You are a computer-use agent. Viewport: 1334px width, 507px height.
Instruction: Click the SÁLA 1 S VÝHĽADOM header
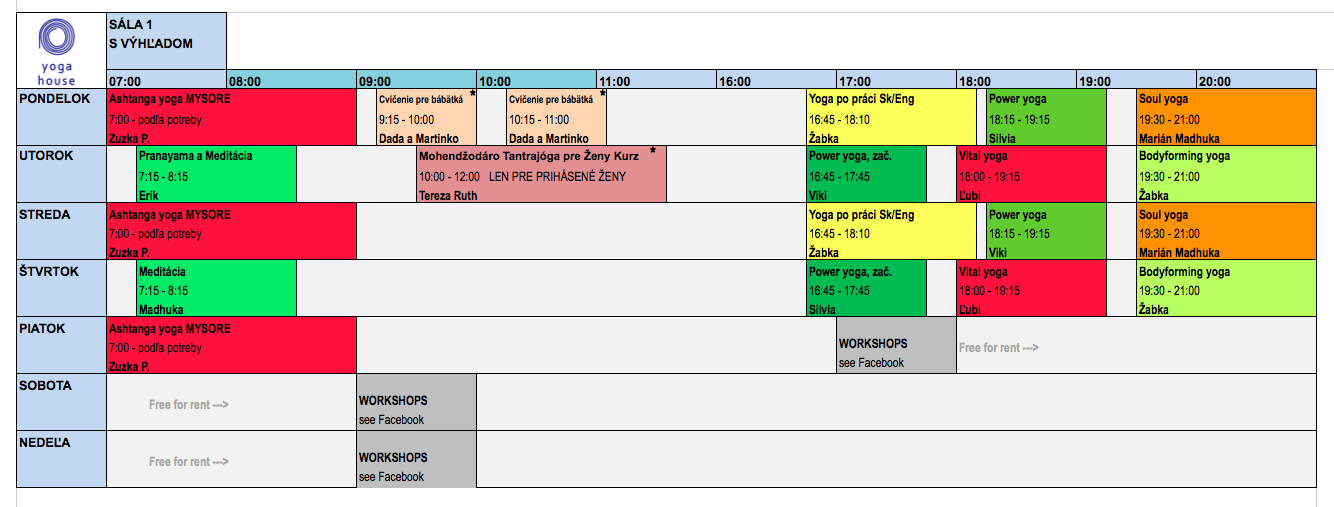coord(166,42)
